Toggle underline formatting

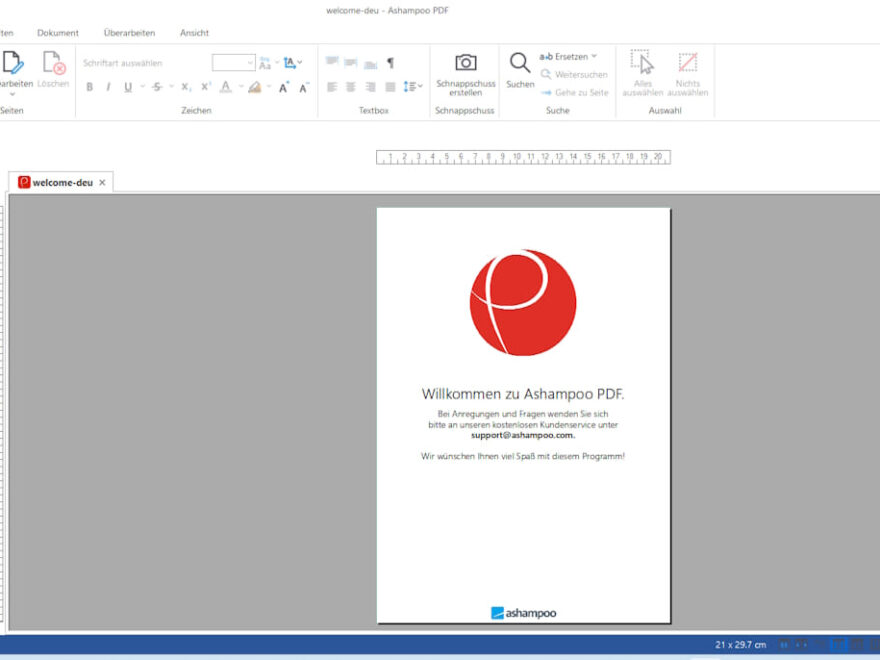point(128,86)
